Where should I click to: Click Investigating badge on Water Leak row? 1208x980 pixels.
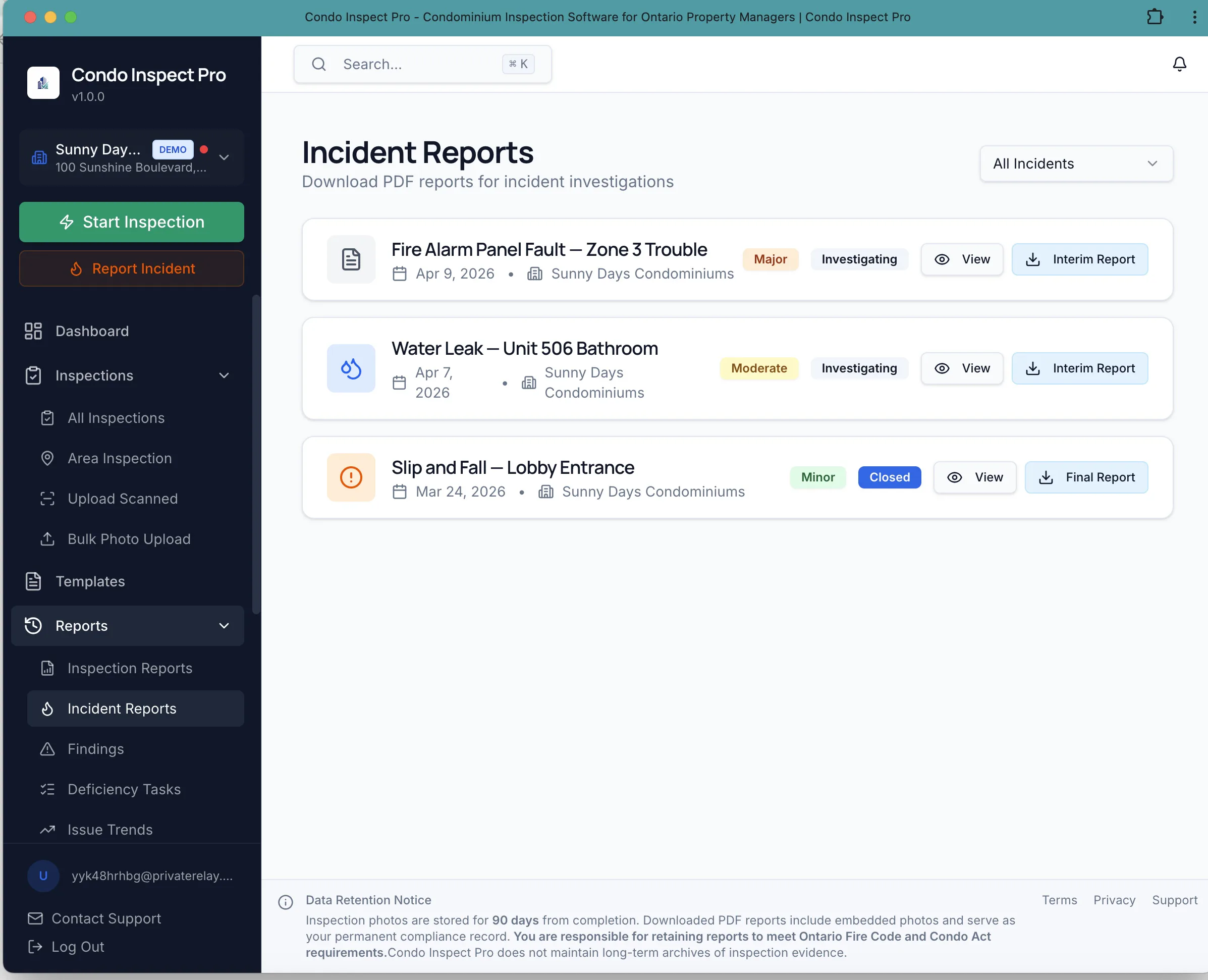[859, 368]
